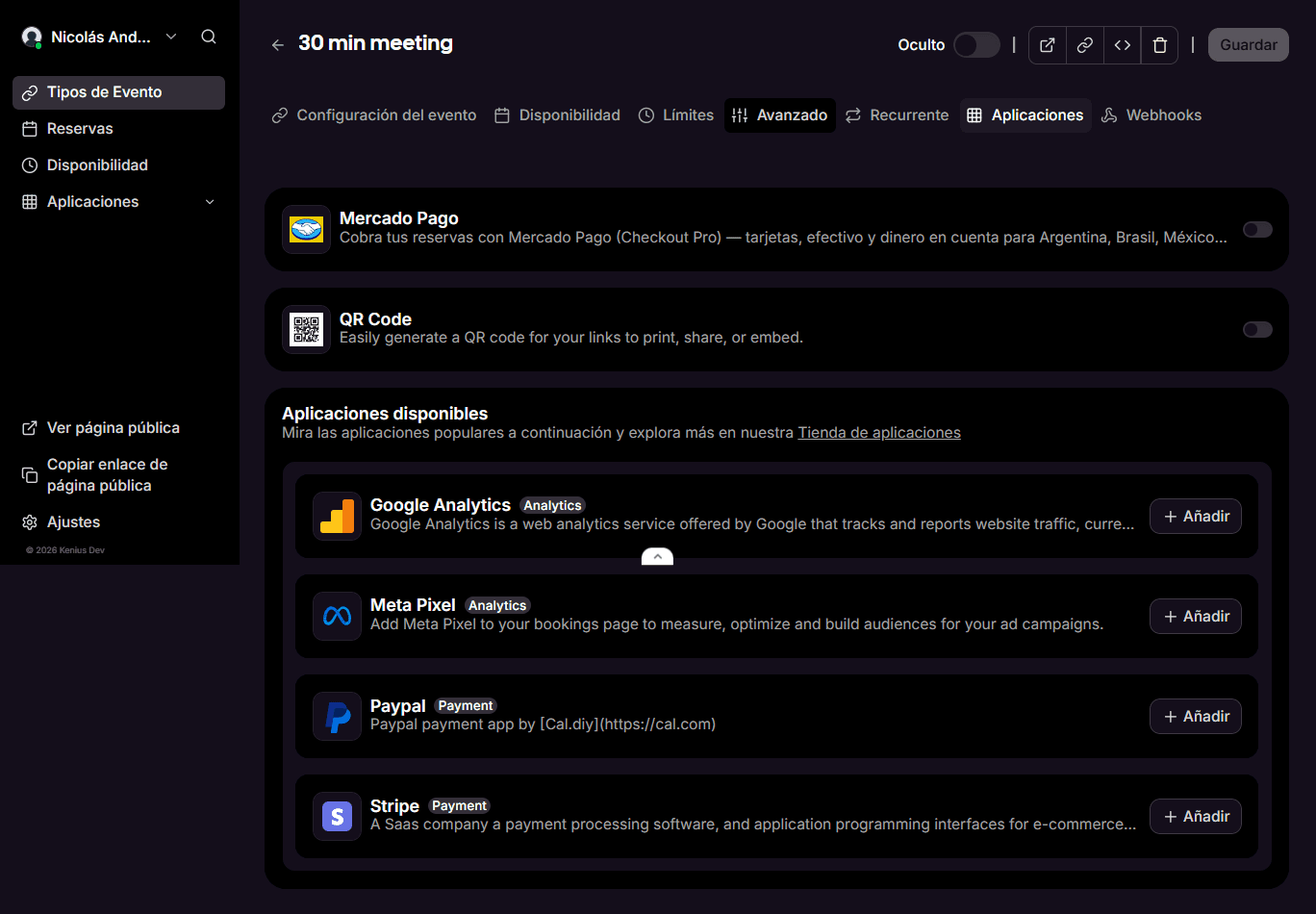Open the event preview external link icon
This screenshot has width=1316, height=914.
[x=1048, y=45]
